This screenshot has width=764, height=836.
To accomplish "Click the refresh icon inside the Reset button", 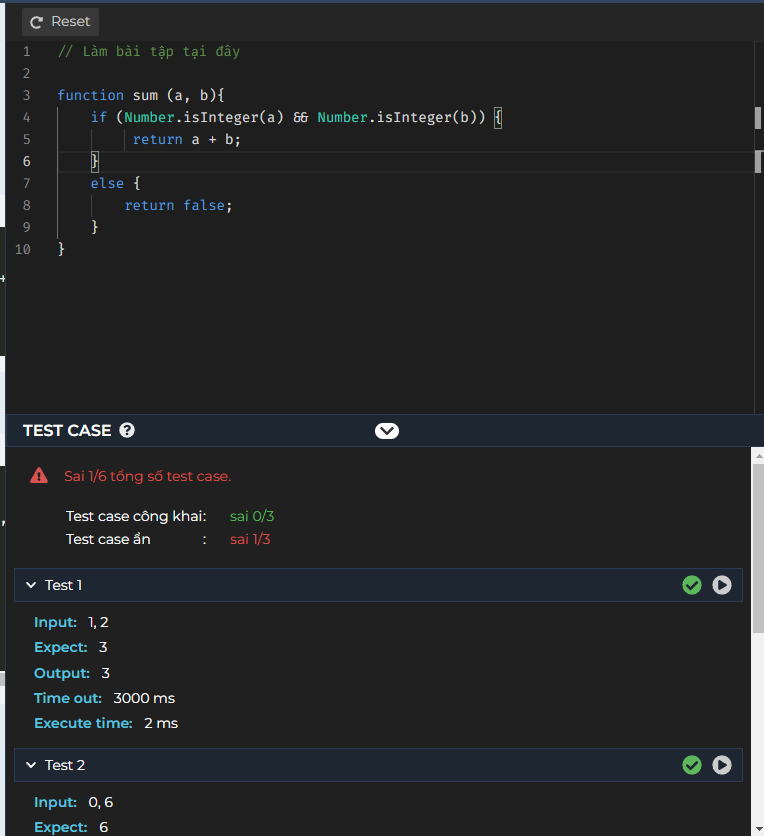I will point(36,21).
